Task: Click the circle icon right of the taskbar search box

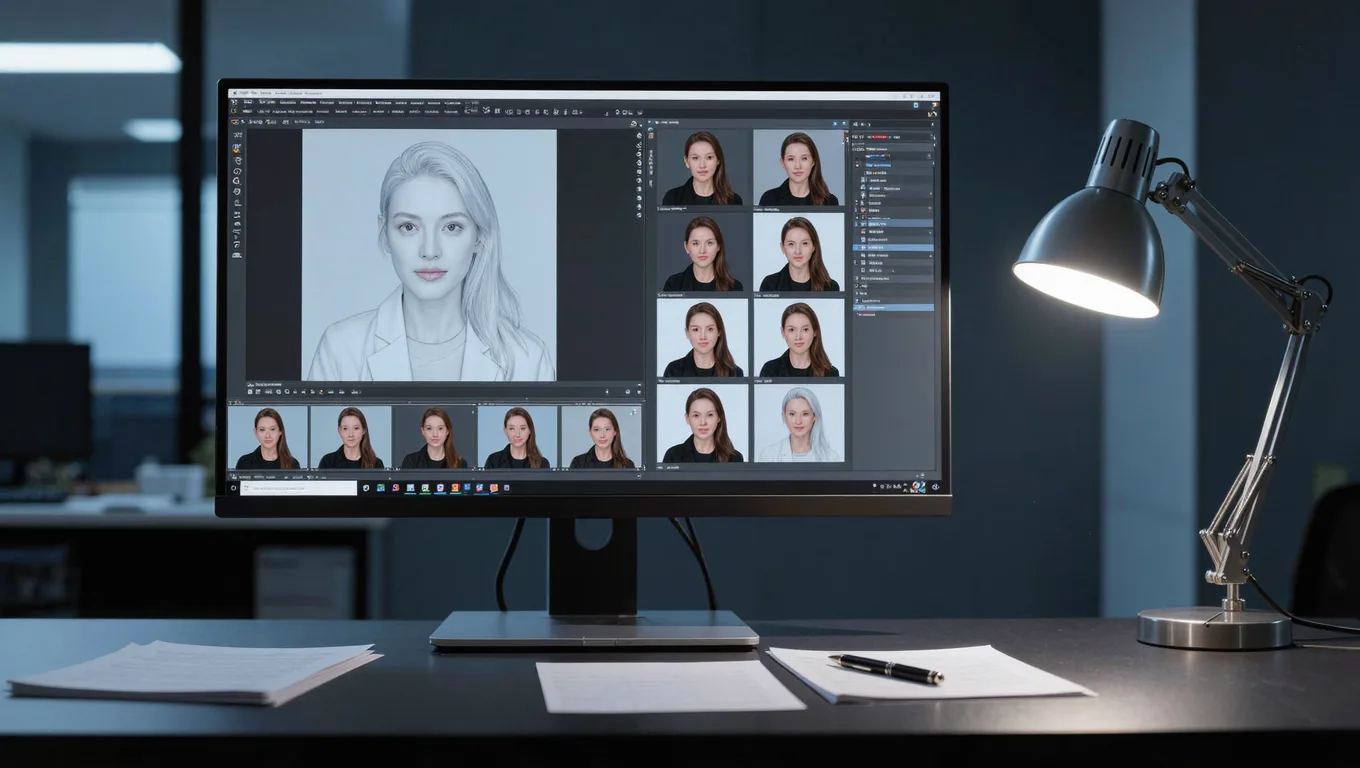Action: pyautogui.click(x=365, y=488)
